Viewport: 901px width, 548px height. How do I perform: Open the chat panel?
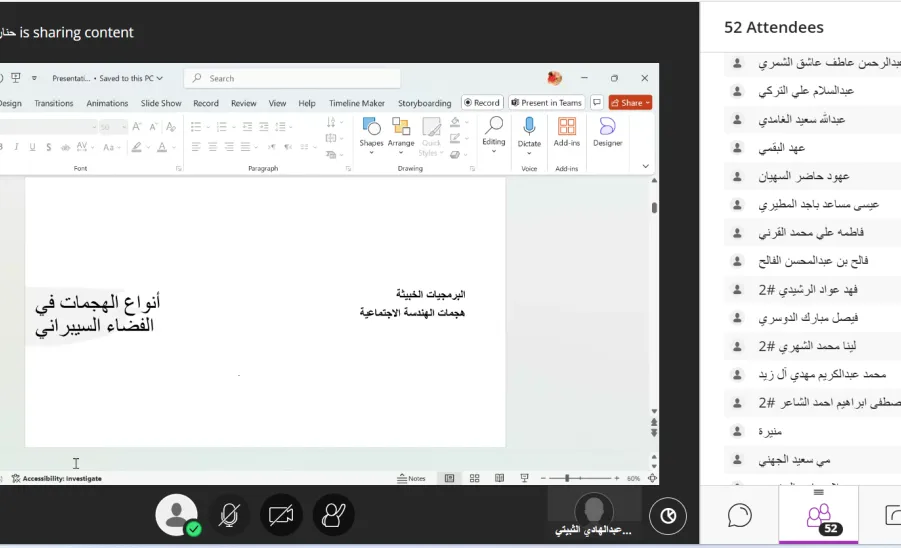(740, 515)
